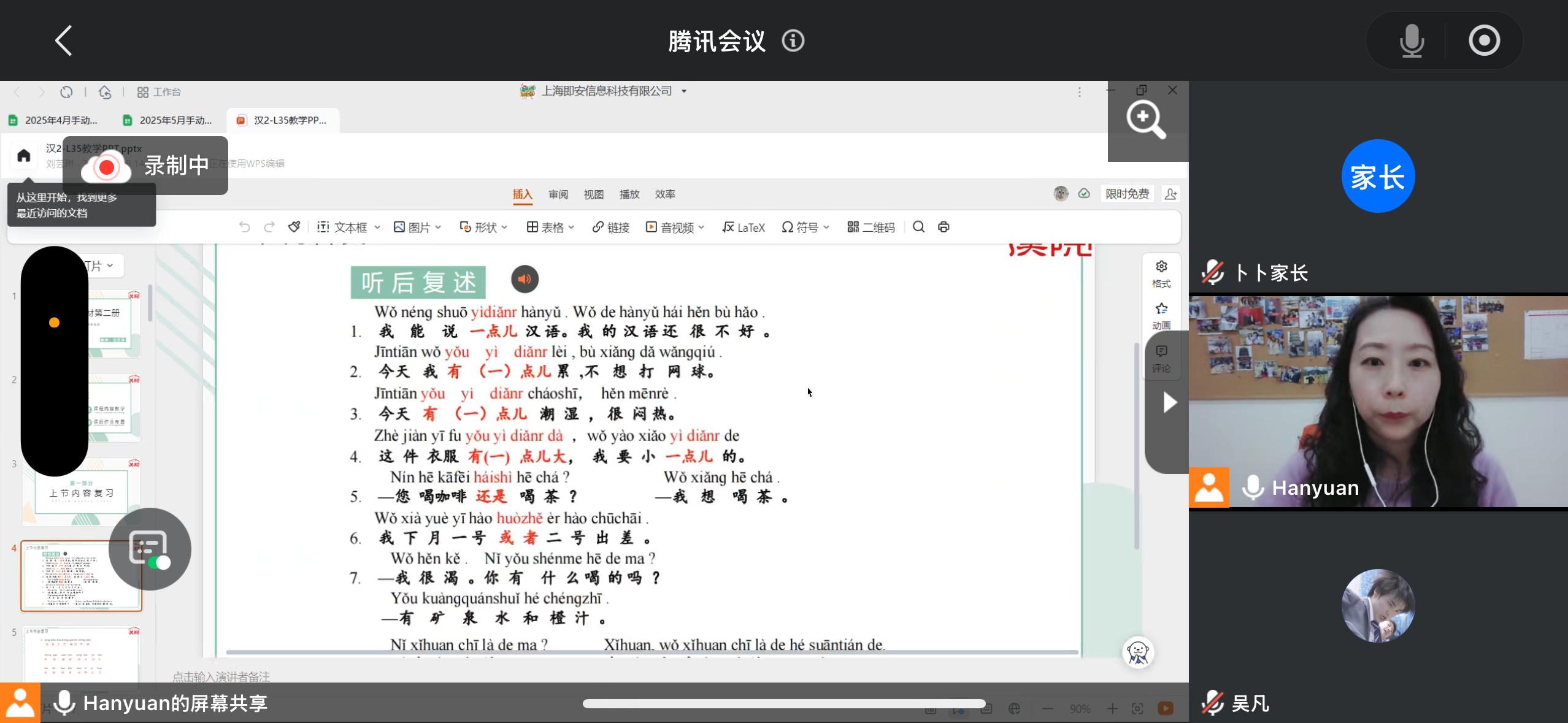Expand side panel with the play triangle
The height and width of the screenshot is (723, 1568).
click(x=1169, y=403)
